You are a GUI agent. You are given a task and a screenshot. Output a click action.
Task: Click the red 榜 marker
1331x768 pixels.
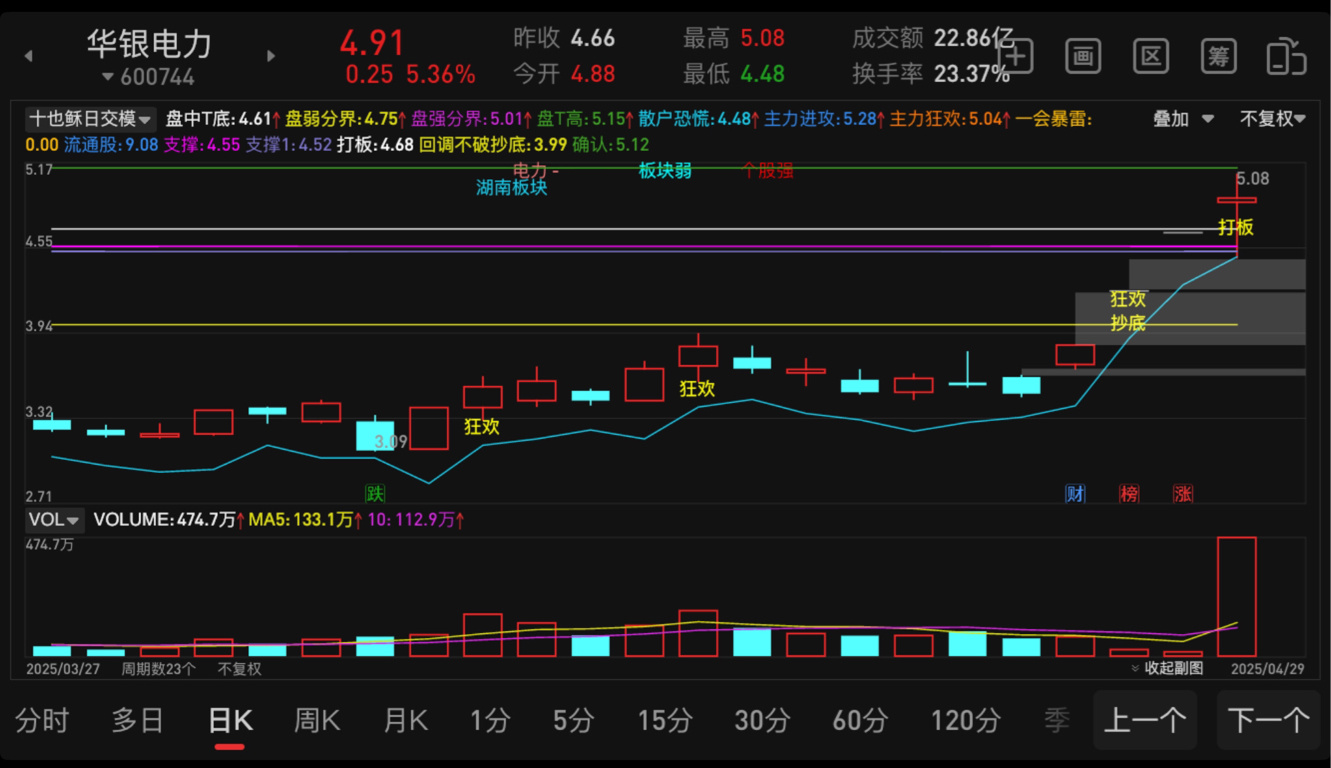pyautogui.click(x=1129, y=493)
